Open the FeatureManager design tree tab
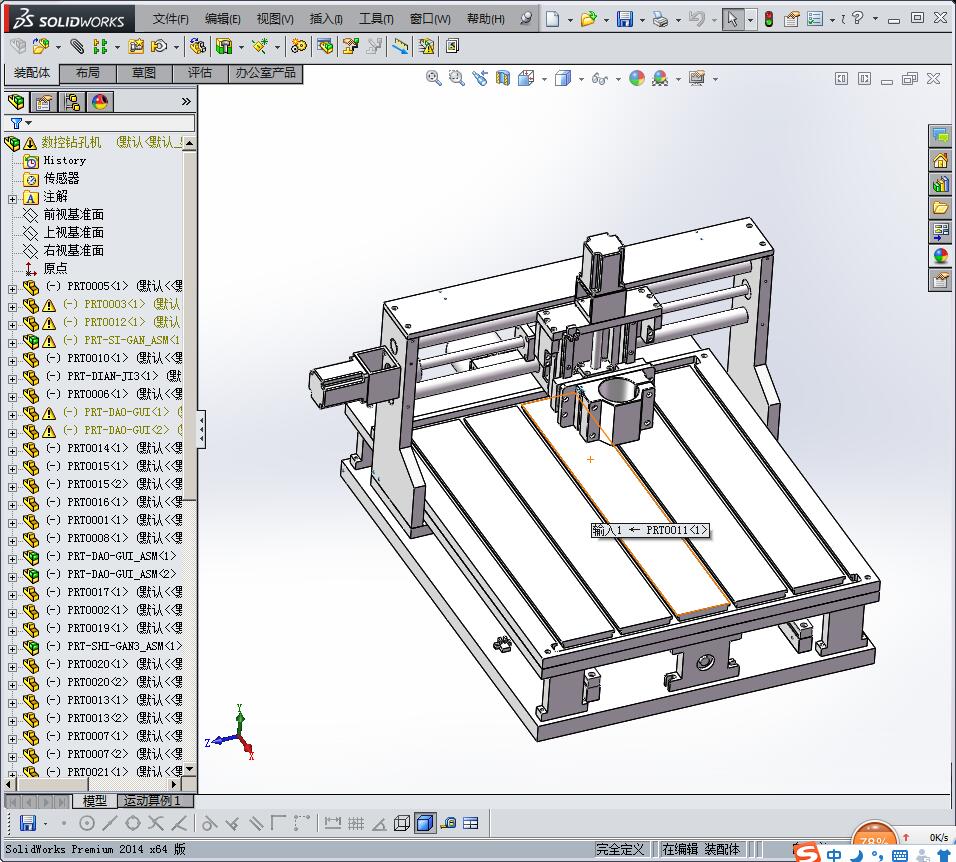The height and width of the screenshot is (862, 956). pyautogui.click(x=16, y=102)
